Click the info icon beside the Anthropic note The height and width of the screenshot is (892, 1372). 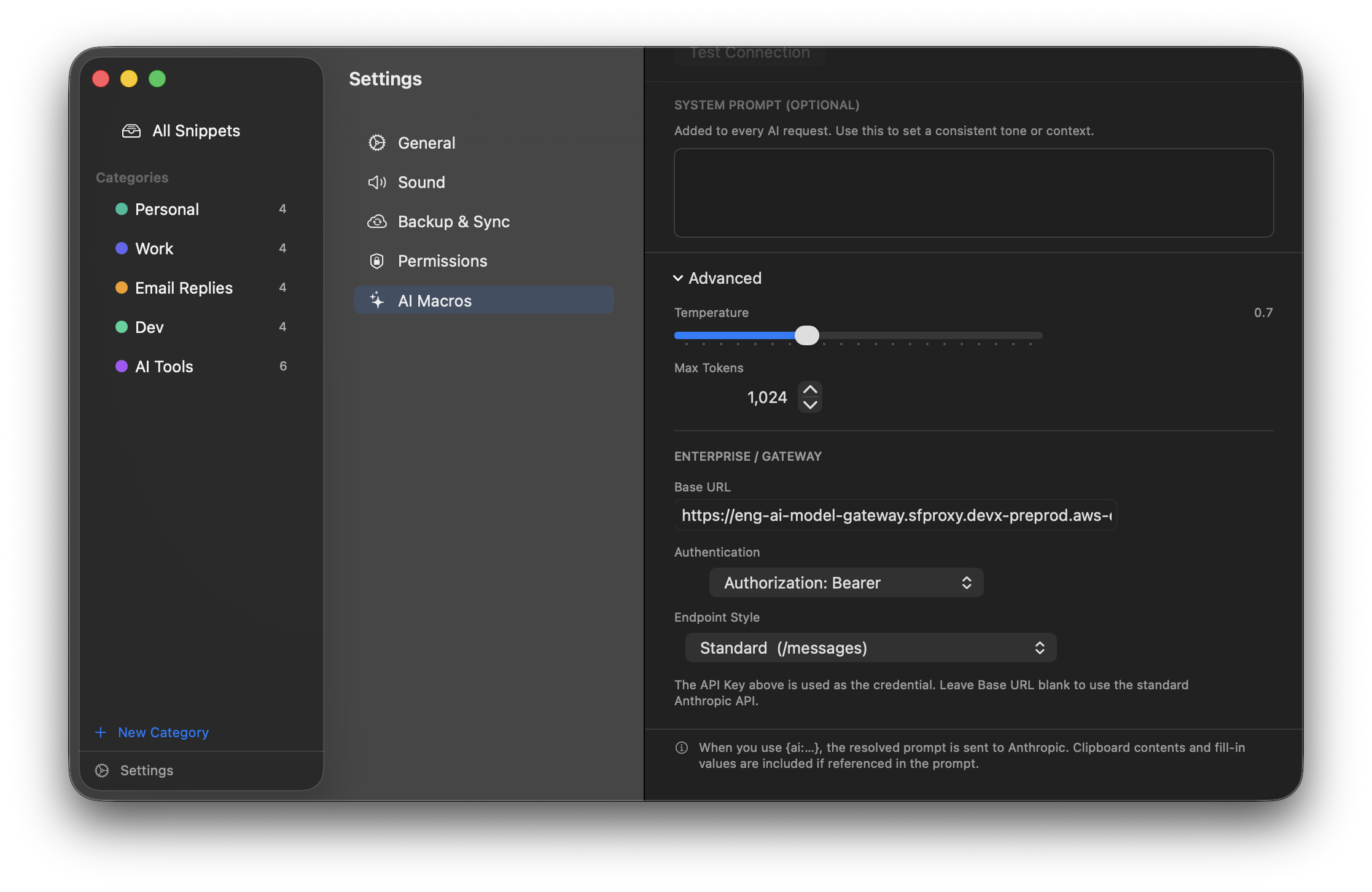[x=680, y=748]
